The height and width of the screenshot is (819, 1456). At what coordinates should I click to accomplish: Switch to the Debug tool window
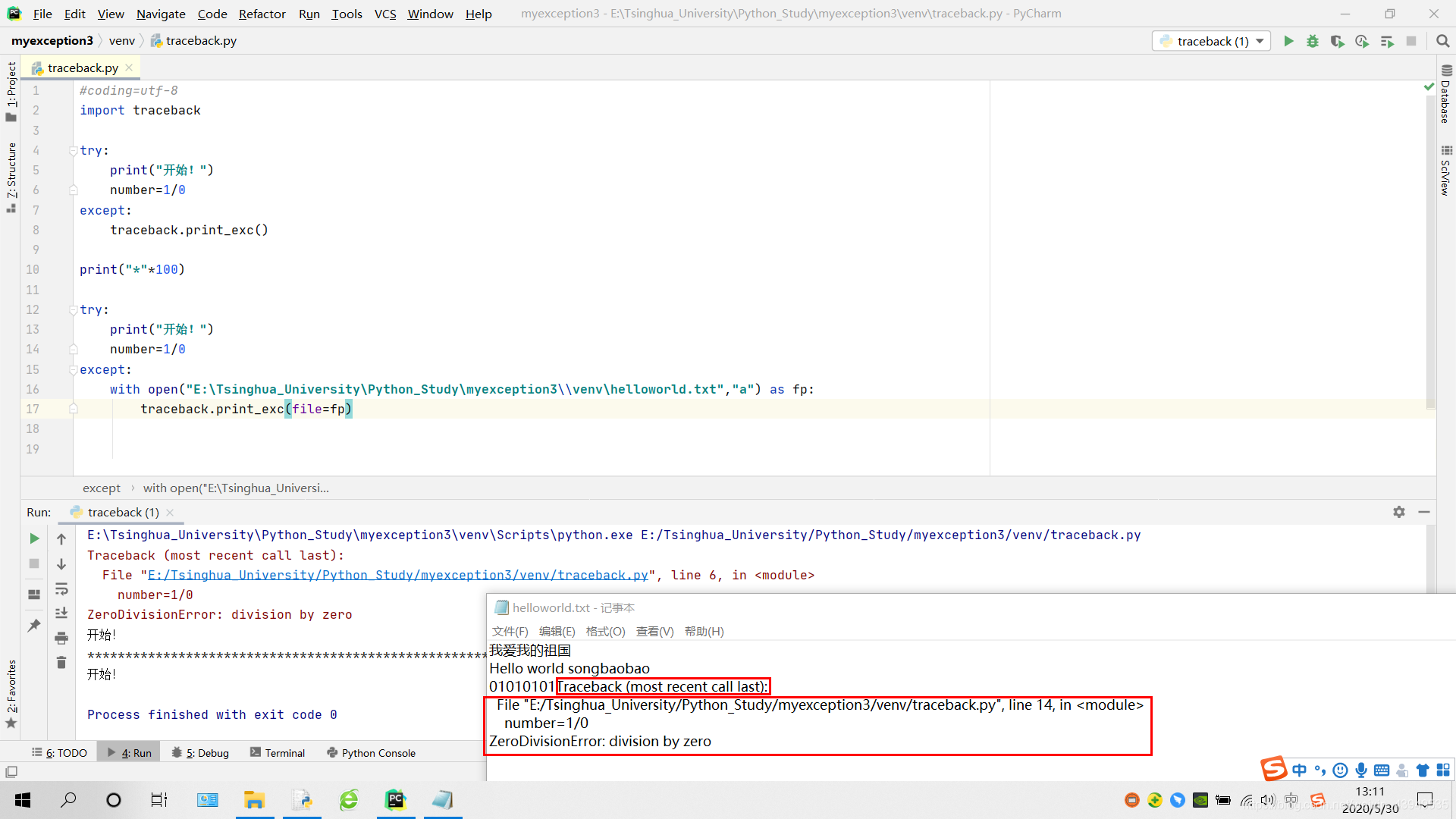[x=200, y=752]
